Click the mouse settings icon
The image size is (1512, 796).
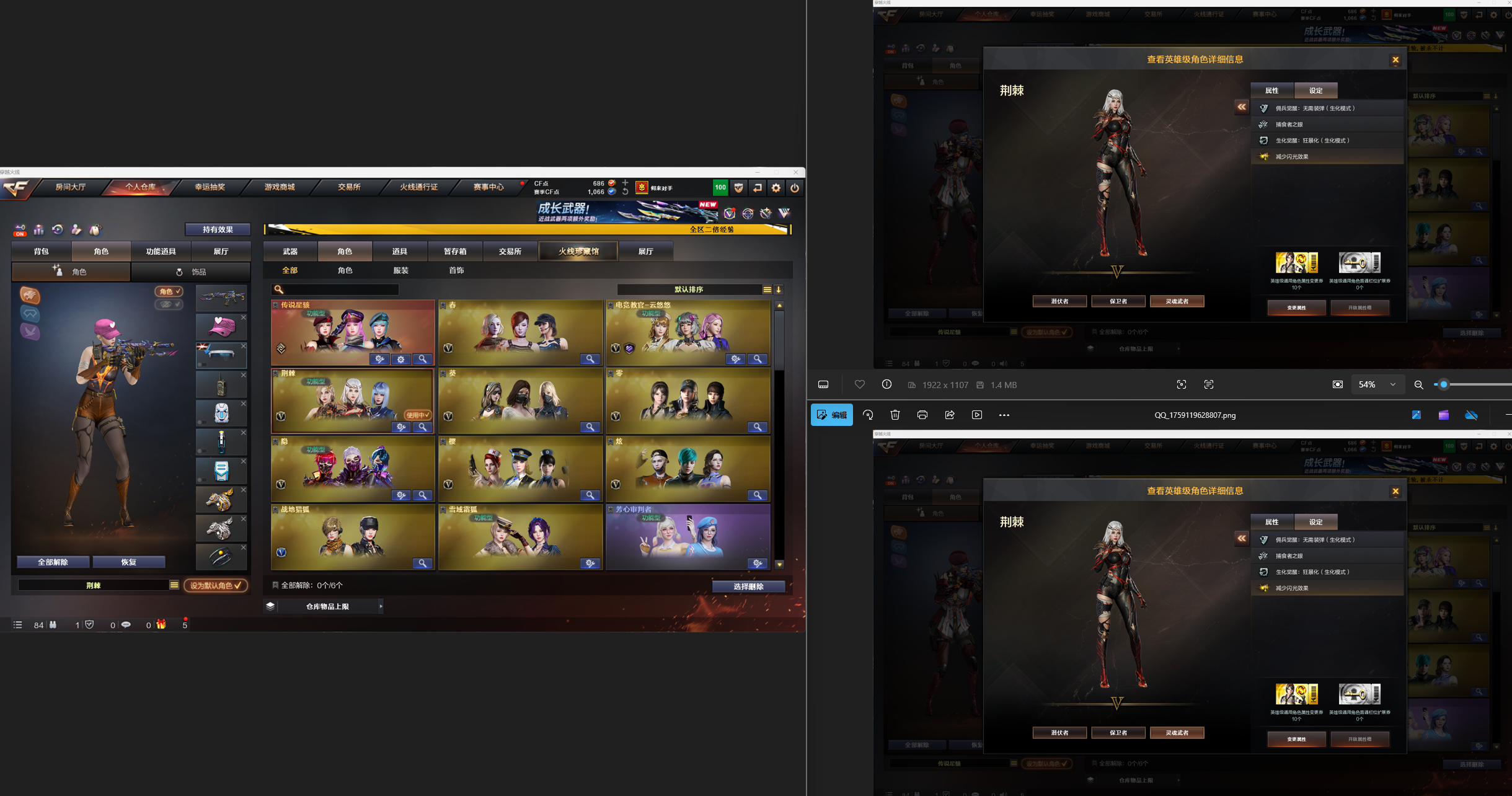pyautogui.click(x=95, y=230)
